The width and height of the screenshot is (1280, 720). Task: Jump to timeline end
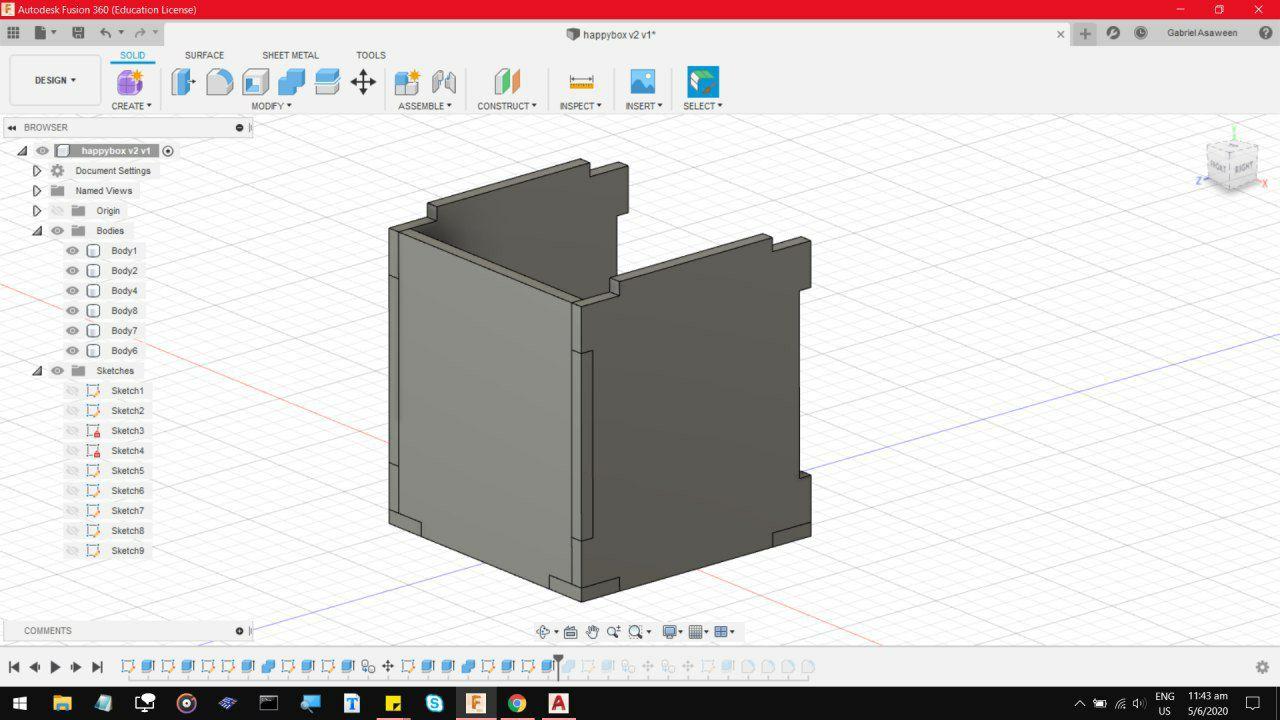pos(97,667)
